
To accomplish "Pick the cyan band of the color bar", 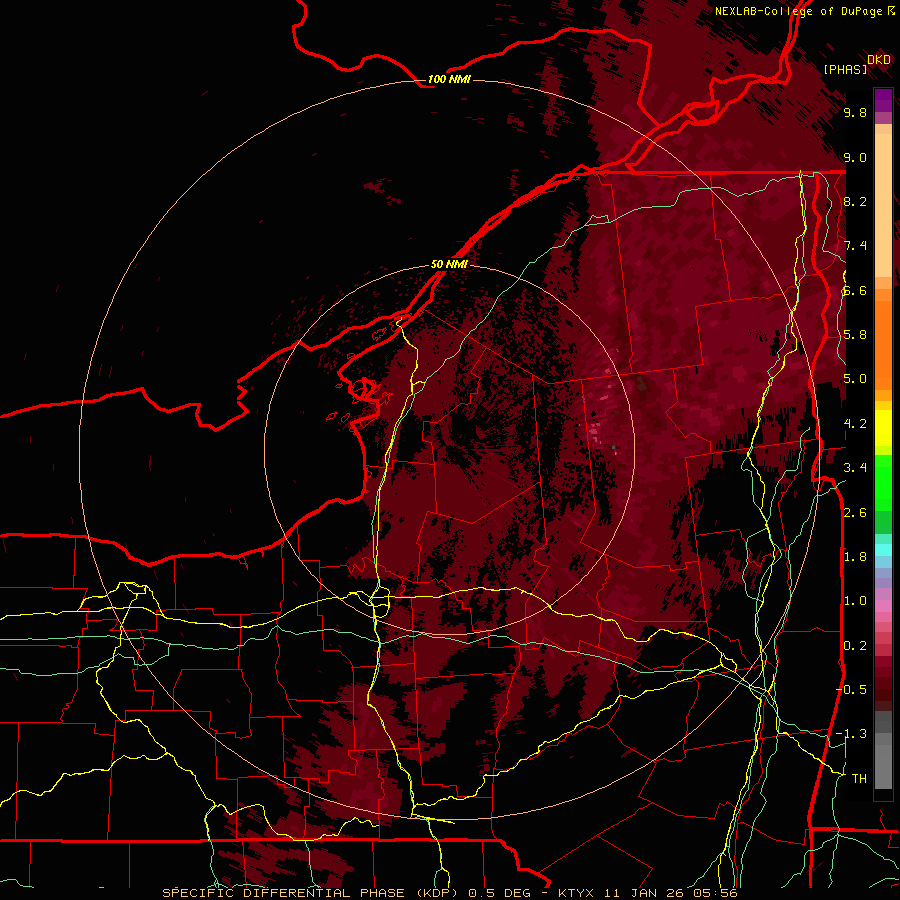I will [x=883, y=549].
